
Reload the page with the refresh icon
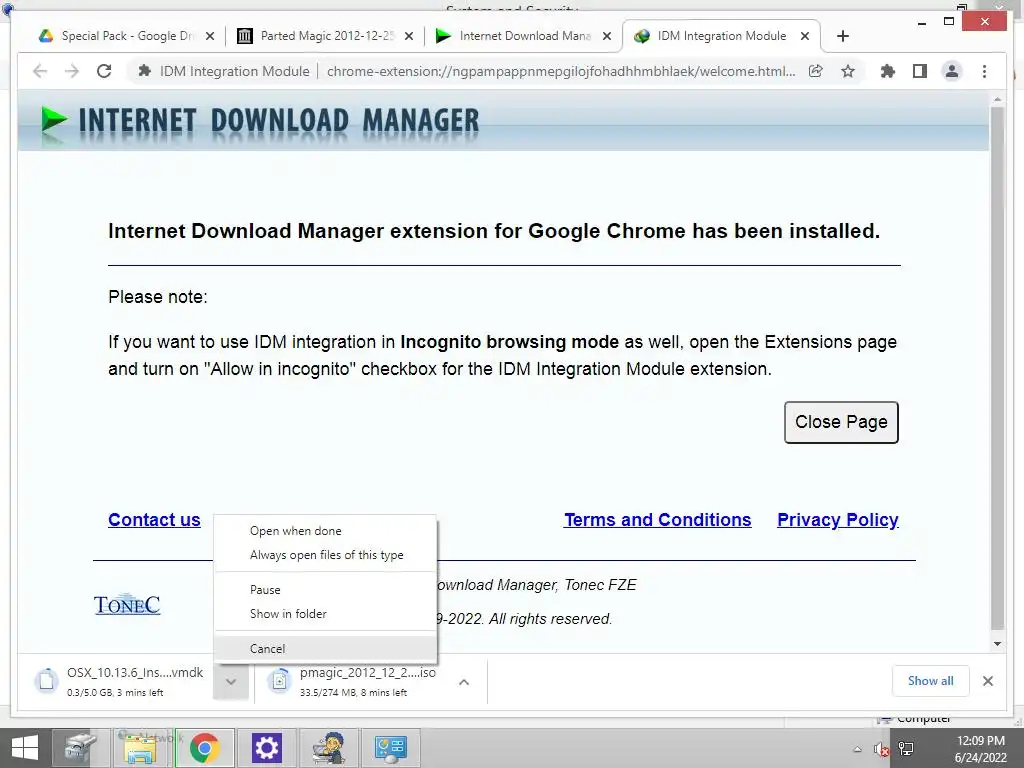coord(104,71)
